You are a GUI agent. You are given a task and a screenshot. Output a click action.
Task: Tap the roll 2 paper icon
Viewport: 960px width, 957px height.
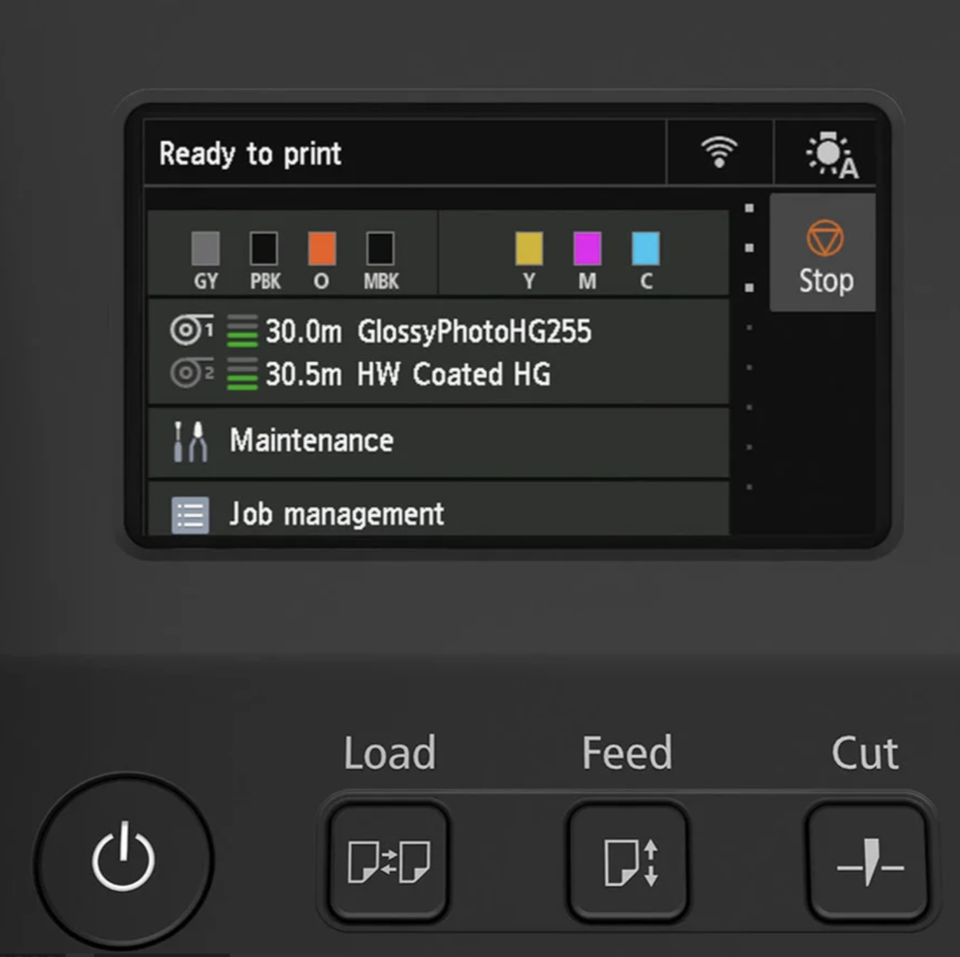pyautogui.click(x=192, y=372)
